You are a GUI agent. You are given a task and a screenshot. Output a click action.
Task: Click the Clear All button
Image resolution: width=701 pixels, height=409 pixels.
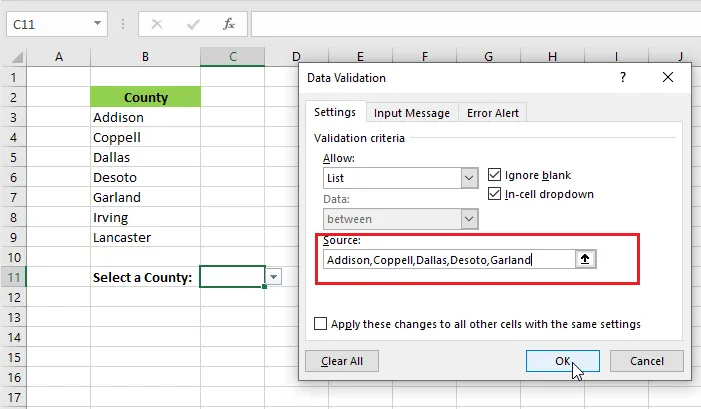point(342,361)
